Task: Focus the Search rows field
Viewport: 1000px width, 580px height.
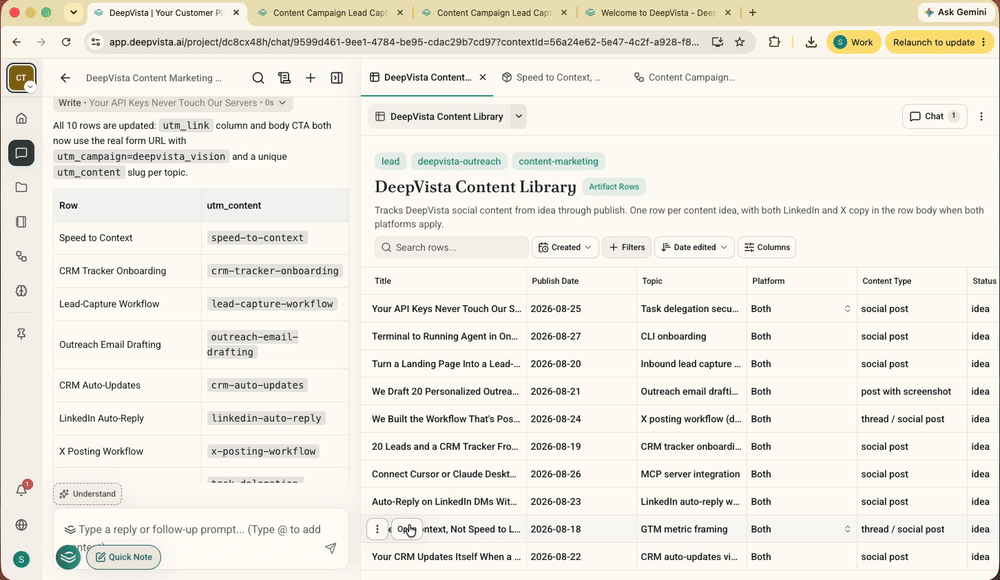Action: [x=452, y=247]
